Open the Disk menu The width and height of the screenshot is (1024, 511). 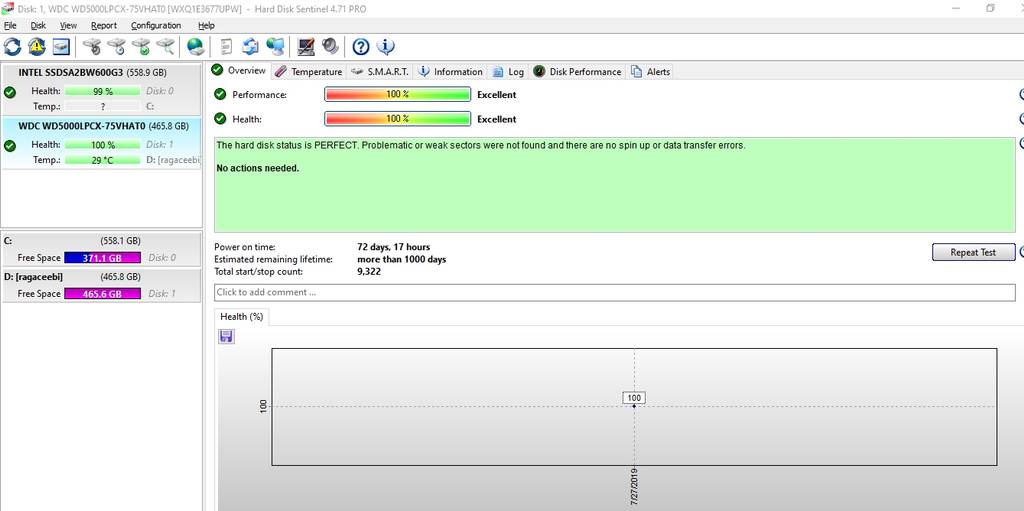38,25
